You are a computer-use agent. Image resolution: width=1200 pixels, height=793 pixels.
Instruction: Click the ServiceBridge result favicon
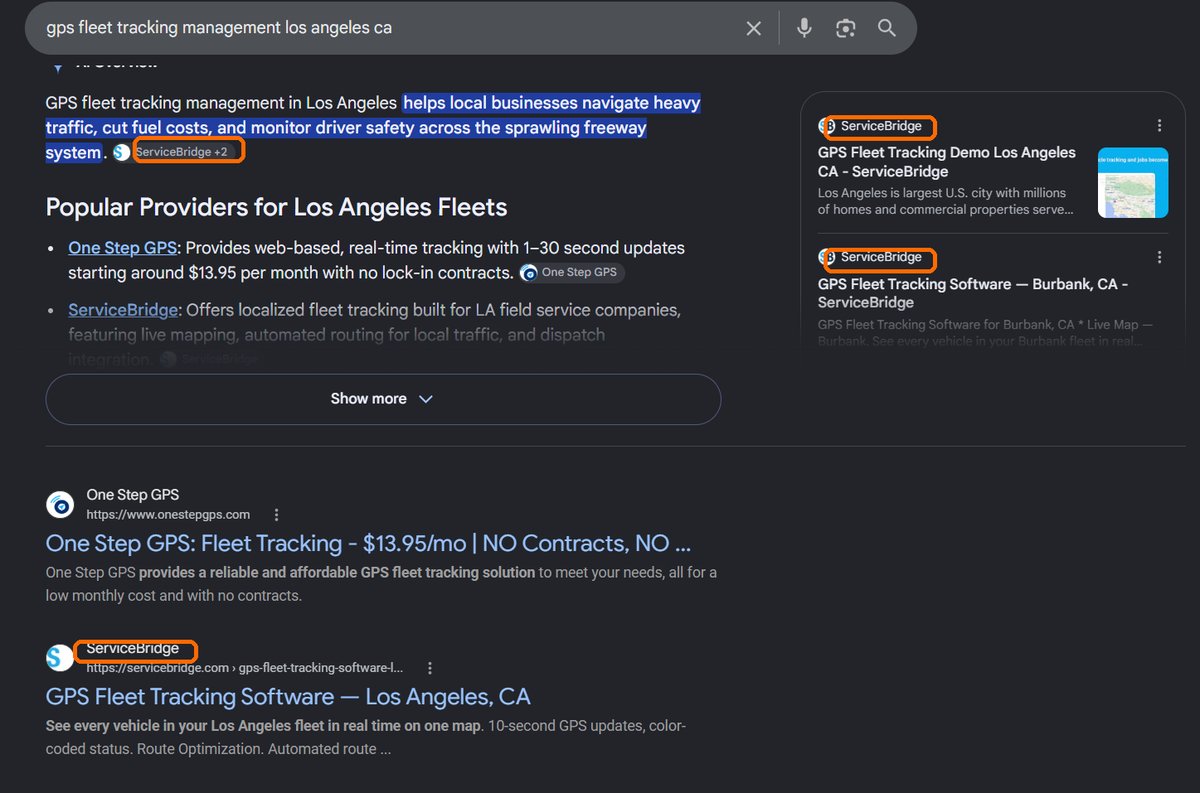pyautogui.click(x=60, y=658)
